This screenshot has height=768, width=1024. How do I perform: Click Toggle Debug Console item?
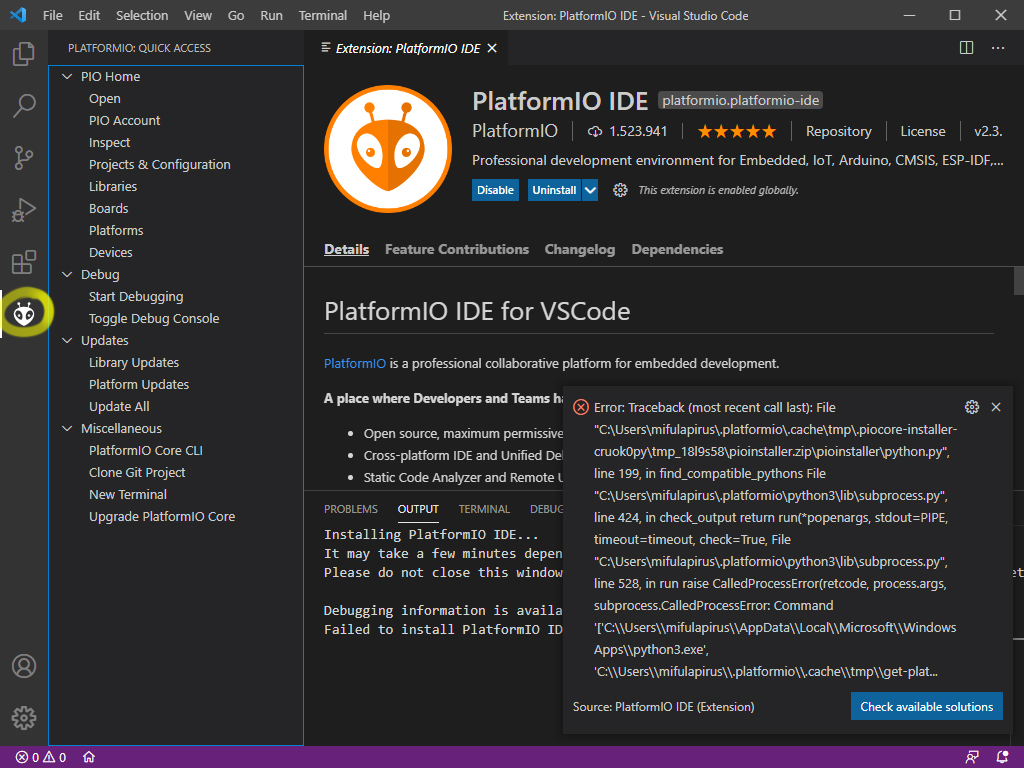pyautogui.click(x=154, y=319)
